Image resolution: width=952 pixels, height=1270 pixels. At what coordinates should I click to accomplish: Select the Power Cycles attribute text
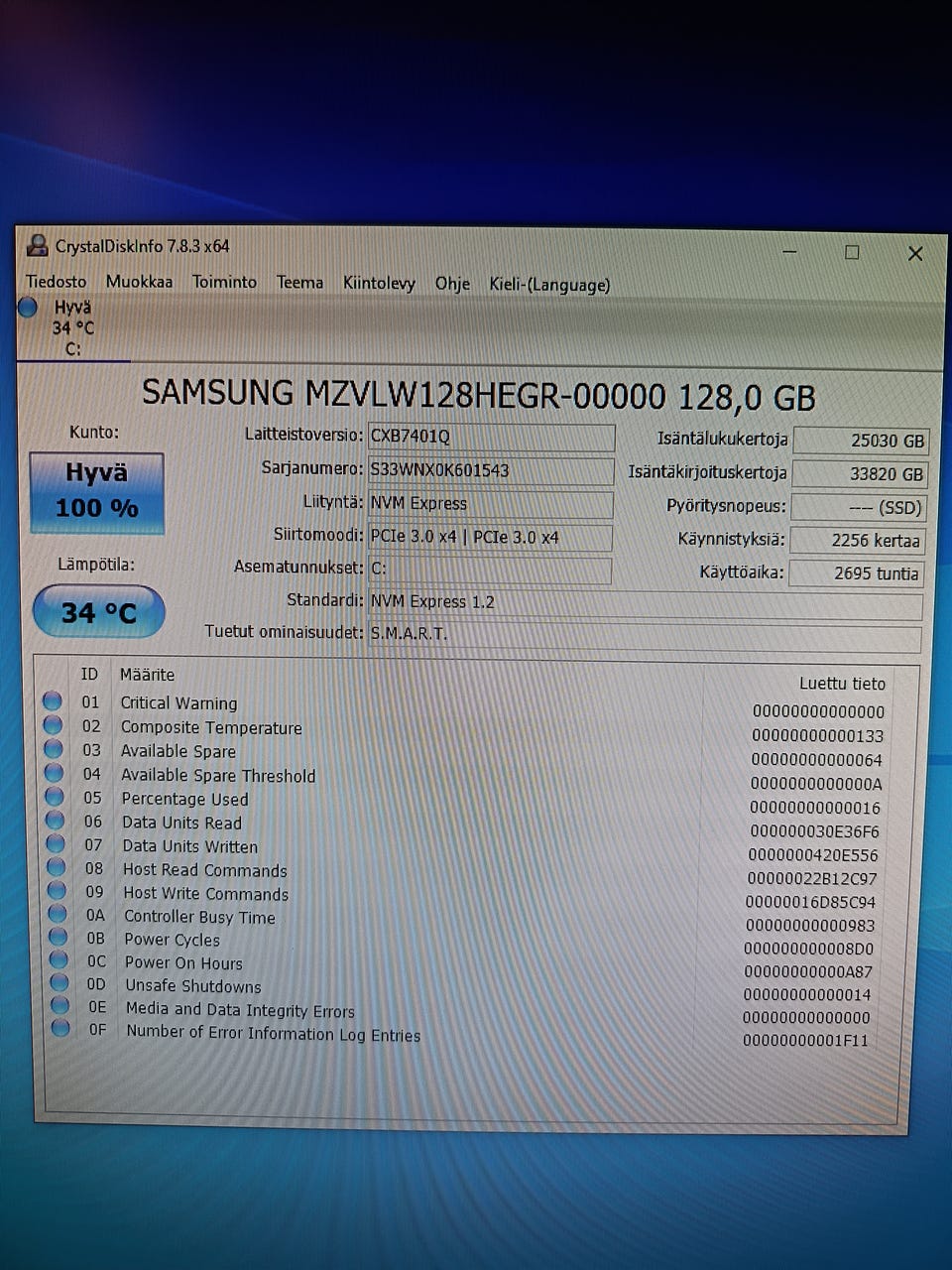[172, 940]
